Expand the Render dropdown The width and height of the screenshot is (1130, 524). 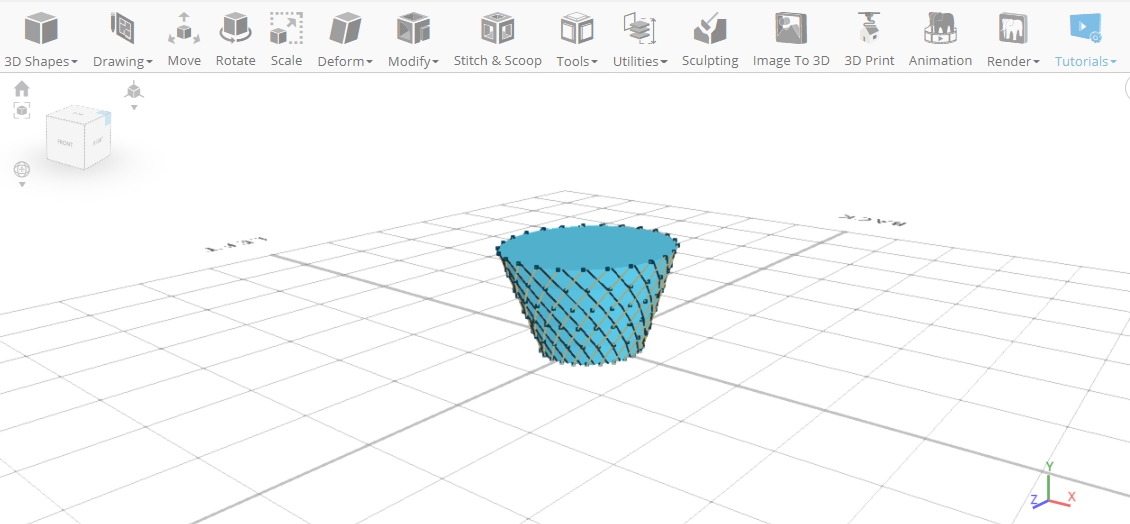click(x=1013, y=40)
